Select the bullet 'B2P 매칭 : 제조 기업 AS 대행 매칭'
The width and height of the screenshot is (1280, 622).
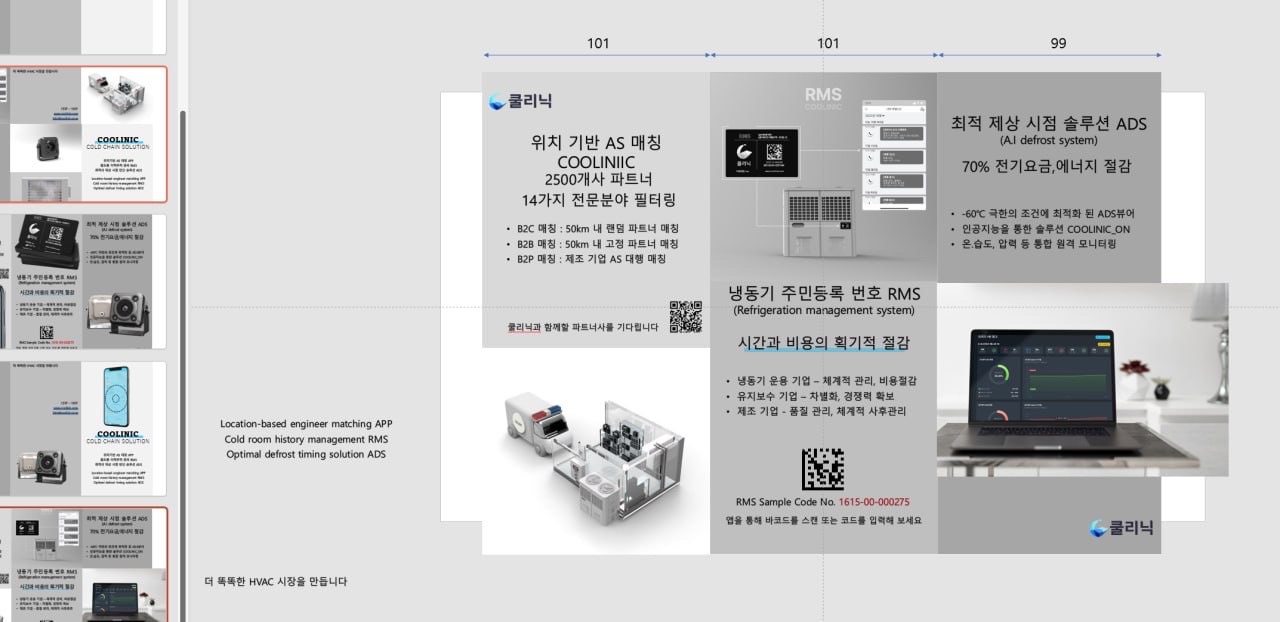pos(586,259)
